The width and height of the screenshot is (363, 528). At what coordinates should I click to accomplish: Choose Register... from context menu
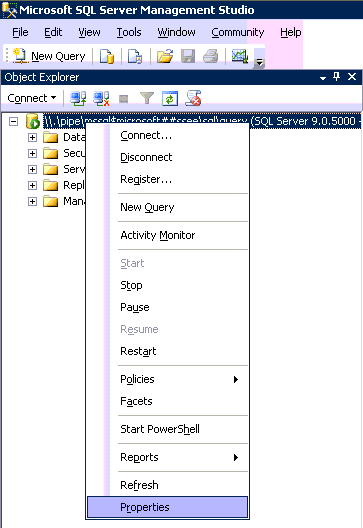[167, 179]
